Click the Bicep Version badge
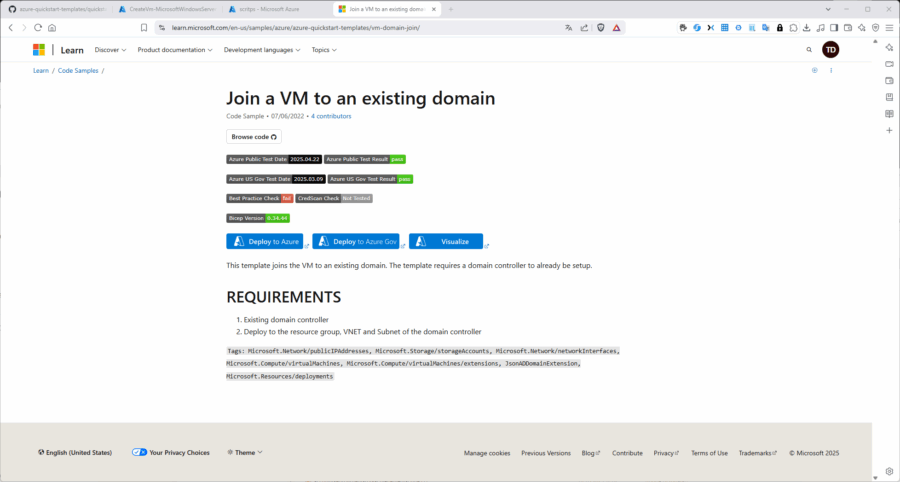 (258, 218)
